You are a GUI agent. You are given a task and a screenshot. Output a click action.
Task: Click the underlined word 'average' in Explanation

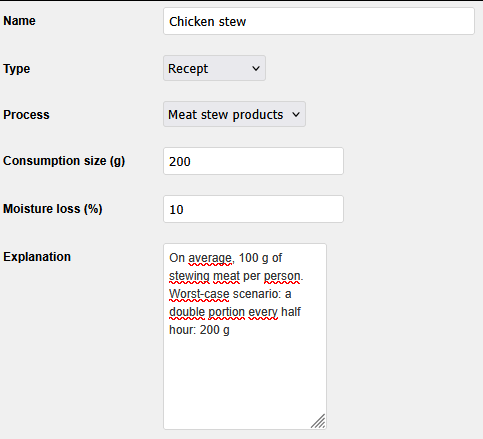(x=210, y=258)
